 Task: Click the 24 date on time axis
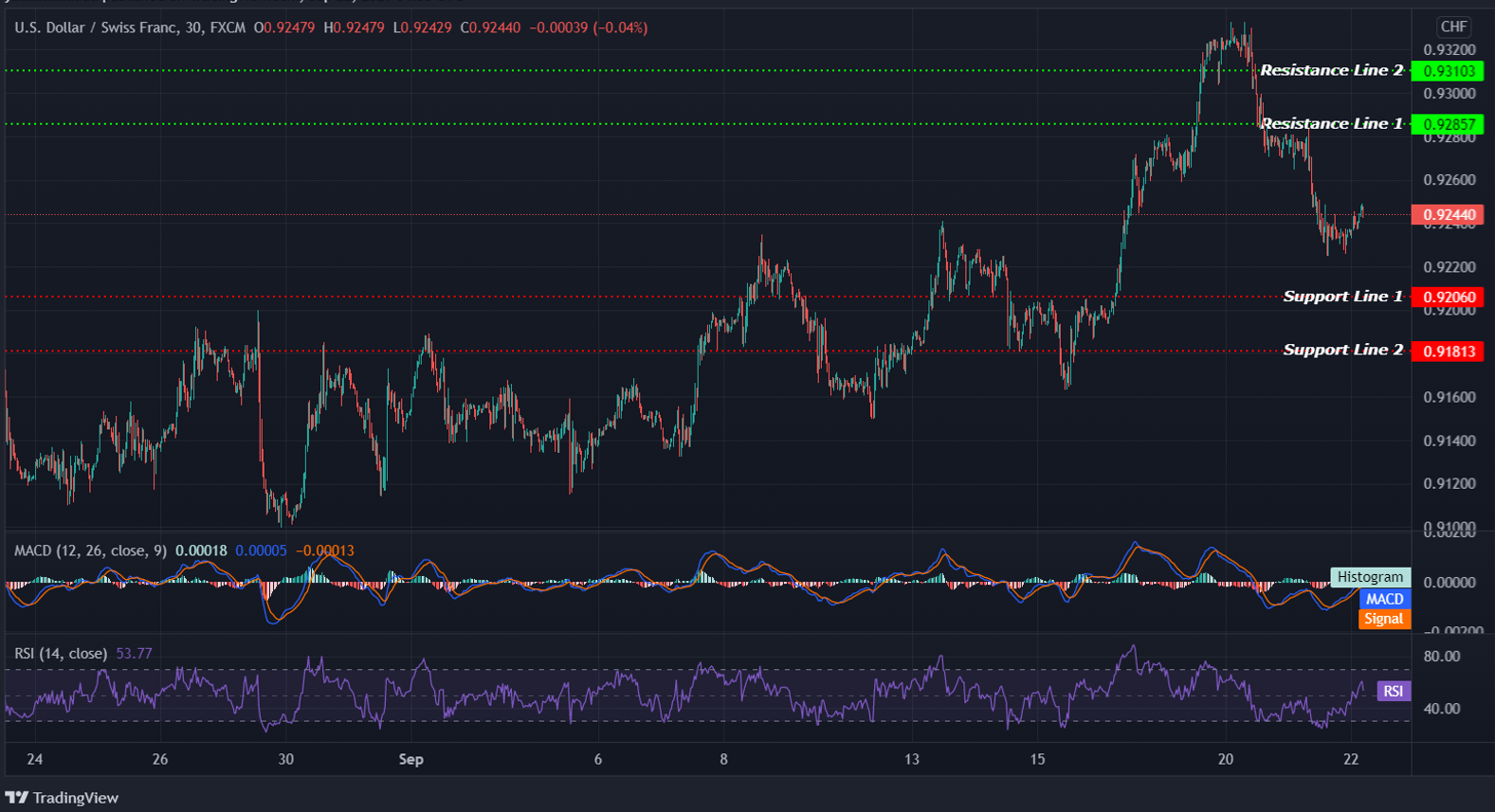point(35,759)
